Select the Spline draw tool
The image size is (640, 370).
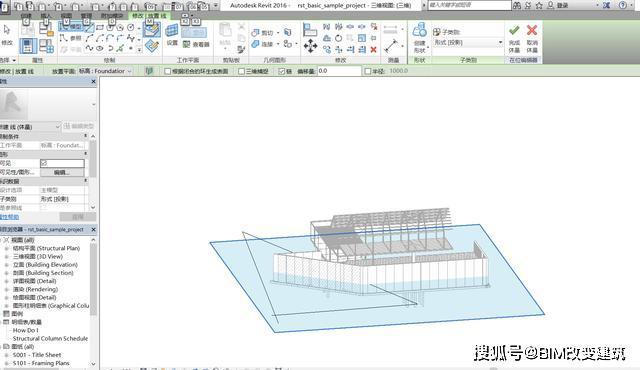coord(131,38)
